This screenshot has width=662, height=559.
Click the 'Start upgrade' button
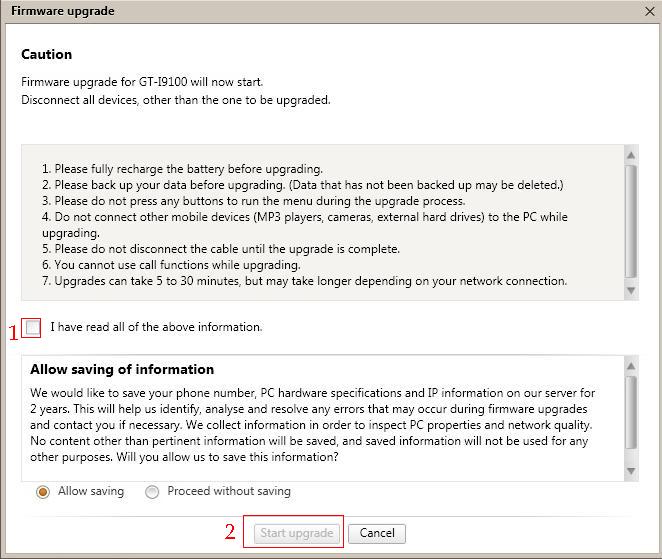click(x=296, y=533)
